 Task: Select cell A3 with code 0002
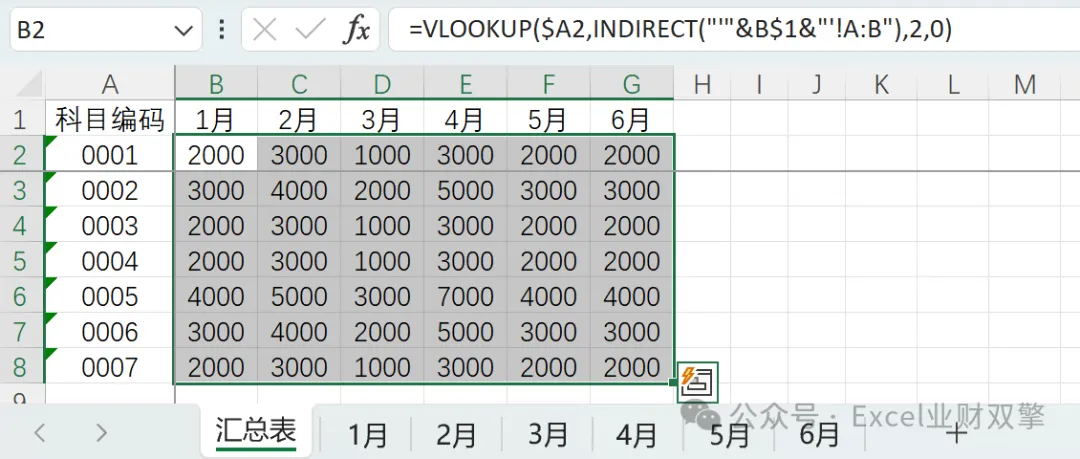[x=110, y=190]
